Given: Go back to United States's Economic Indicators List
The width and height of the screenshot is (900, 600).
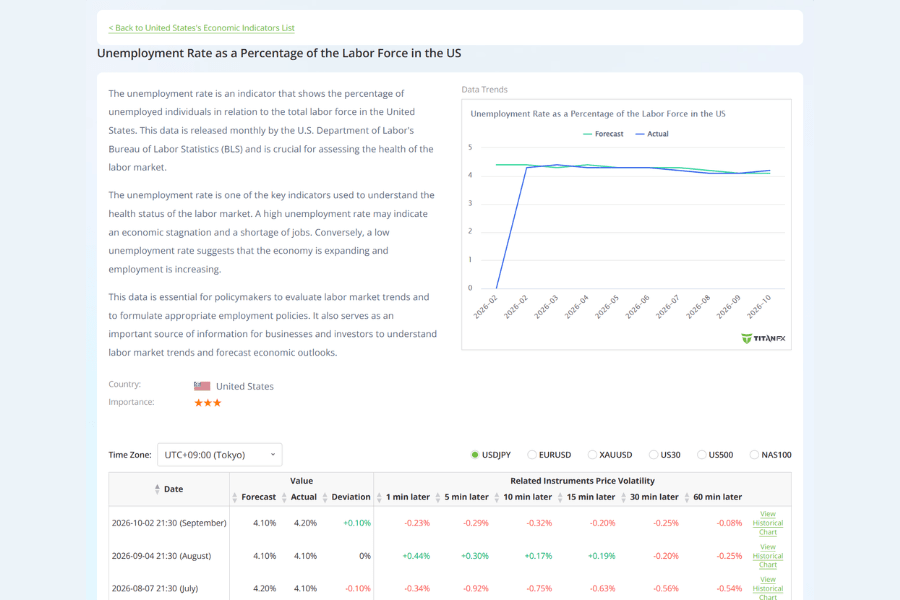Looking at the screenshot, I should click(201, 28).
